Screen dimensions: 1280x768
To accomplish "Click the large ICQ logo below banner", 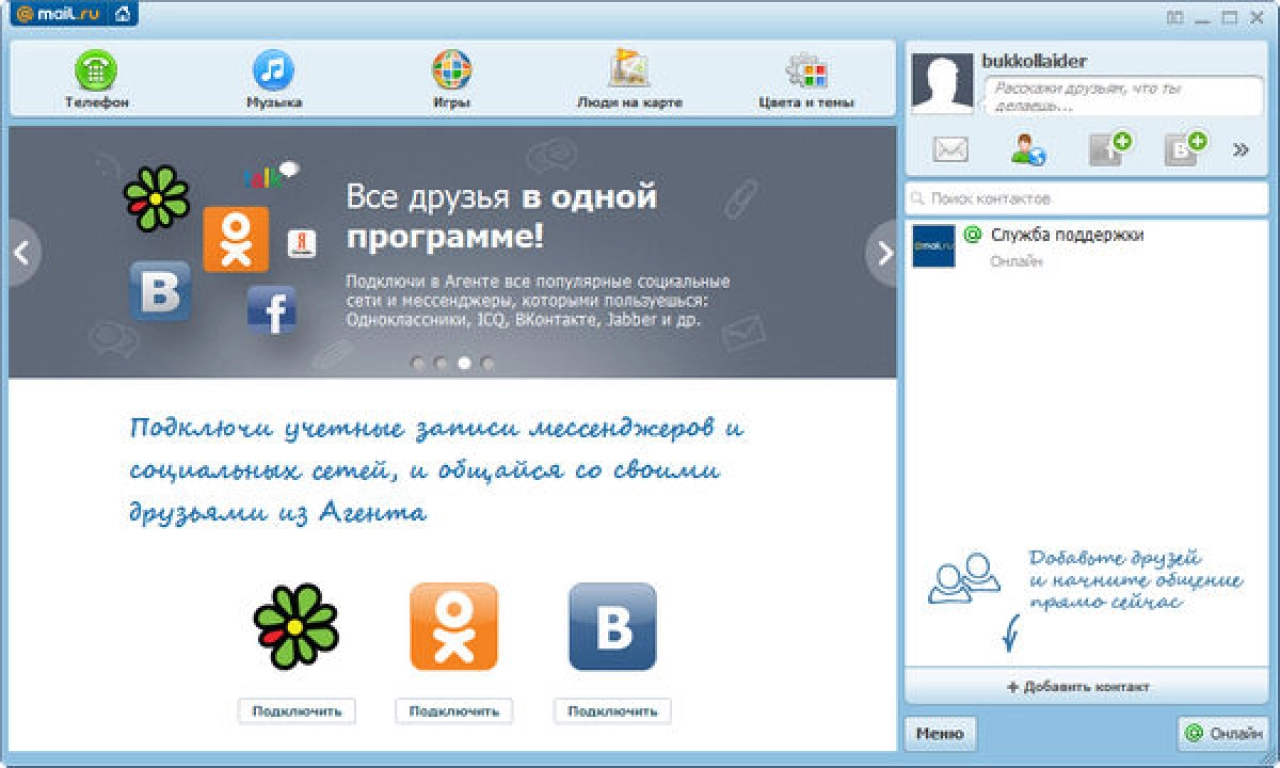I will tap(296, 626).
